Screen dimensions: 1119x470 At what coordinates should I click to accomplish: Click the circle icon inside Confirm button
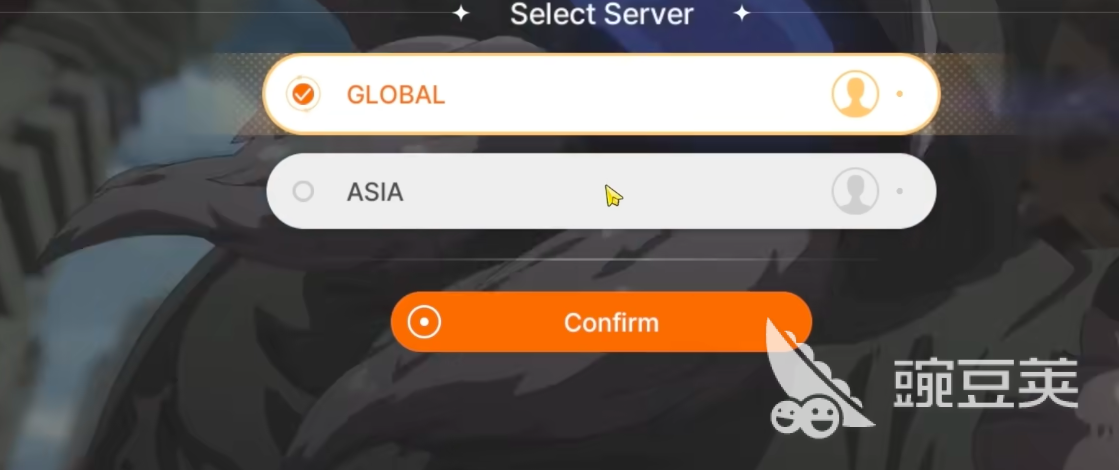425,322
